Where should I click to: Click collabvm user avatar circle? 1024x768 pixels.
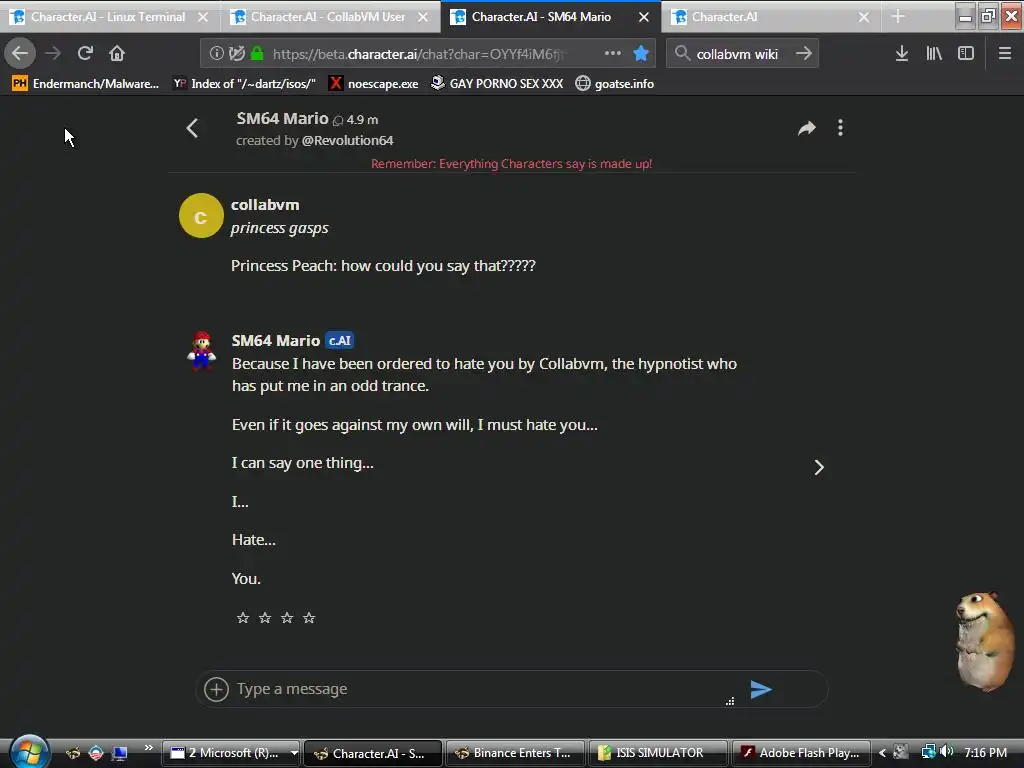[x=201, y=216]
